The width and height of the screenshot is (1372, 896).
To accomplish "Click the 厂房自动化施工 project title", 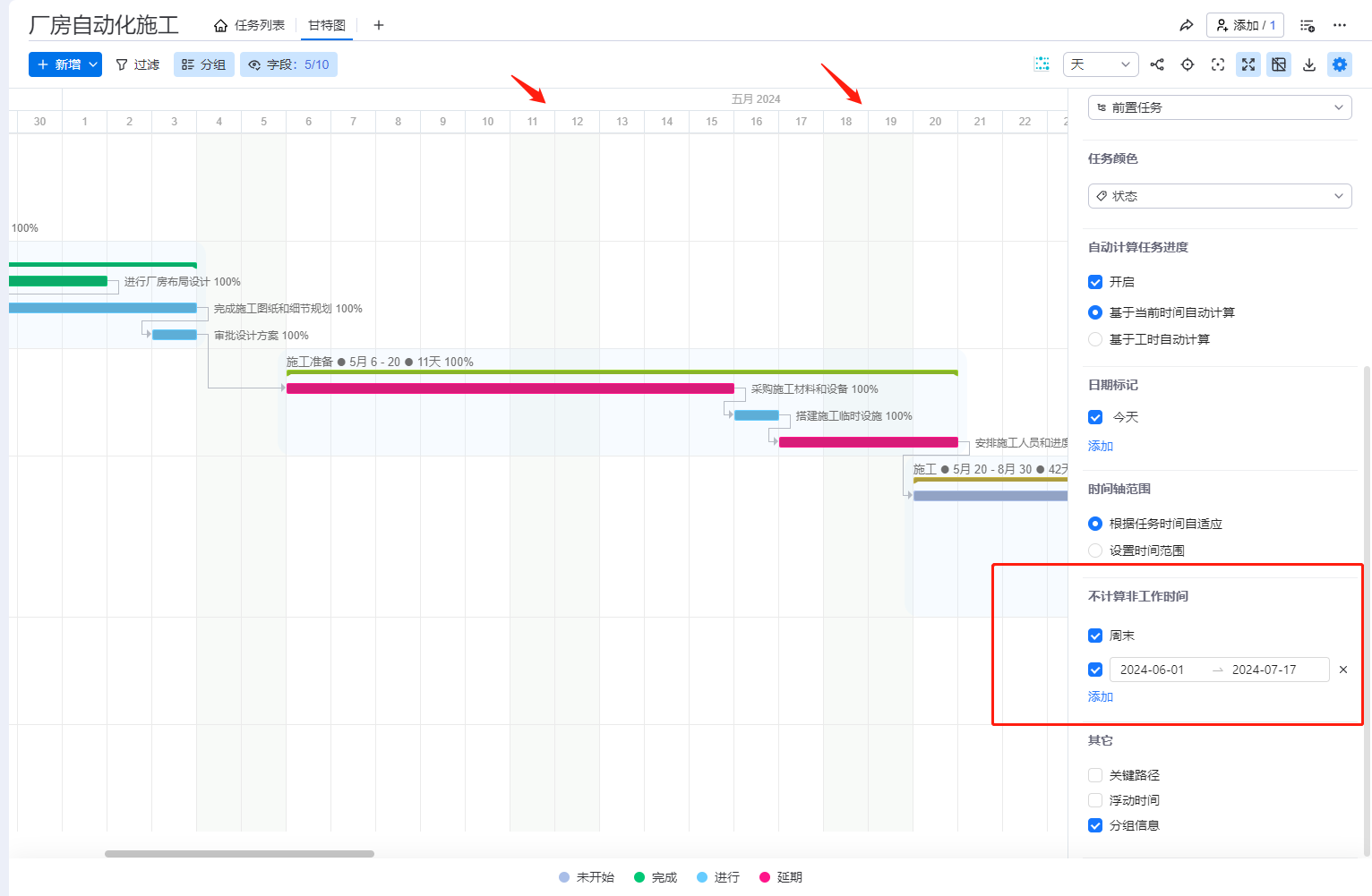I will tap(104, 25).
